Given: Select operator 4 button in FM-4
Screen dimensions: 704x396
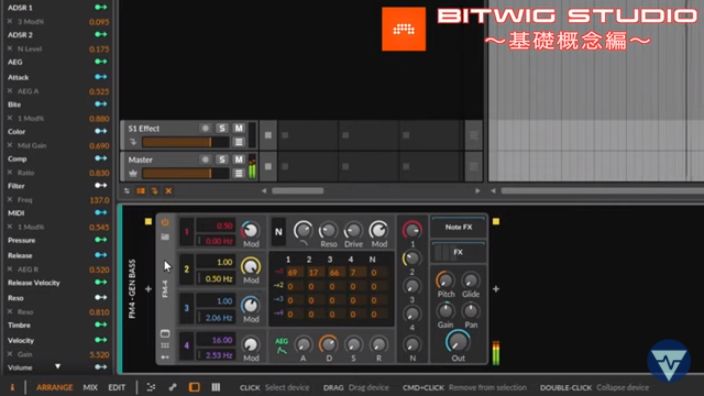Looking at the screenshot, I should click(x=187, y=345).
